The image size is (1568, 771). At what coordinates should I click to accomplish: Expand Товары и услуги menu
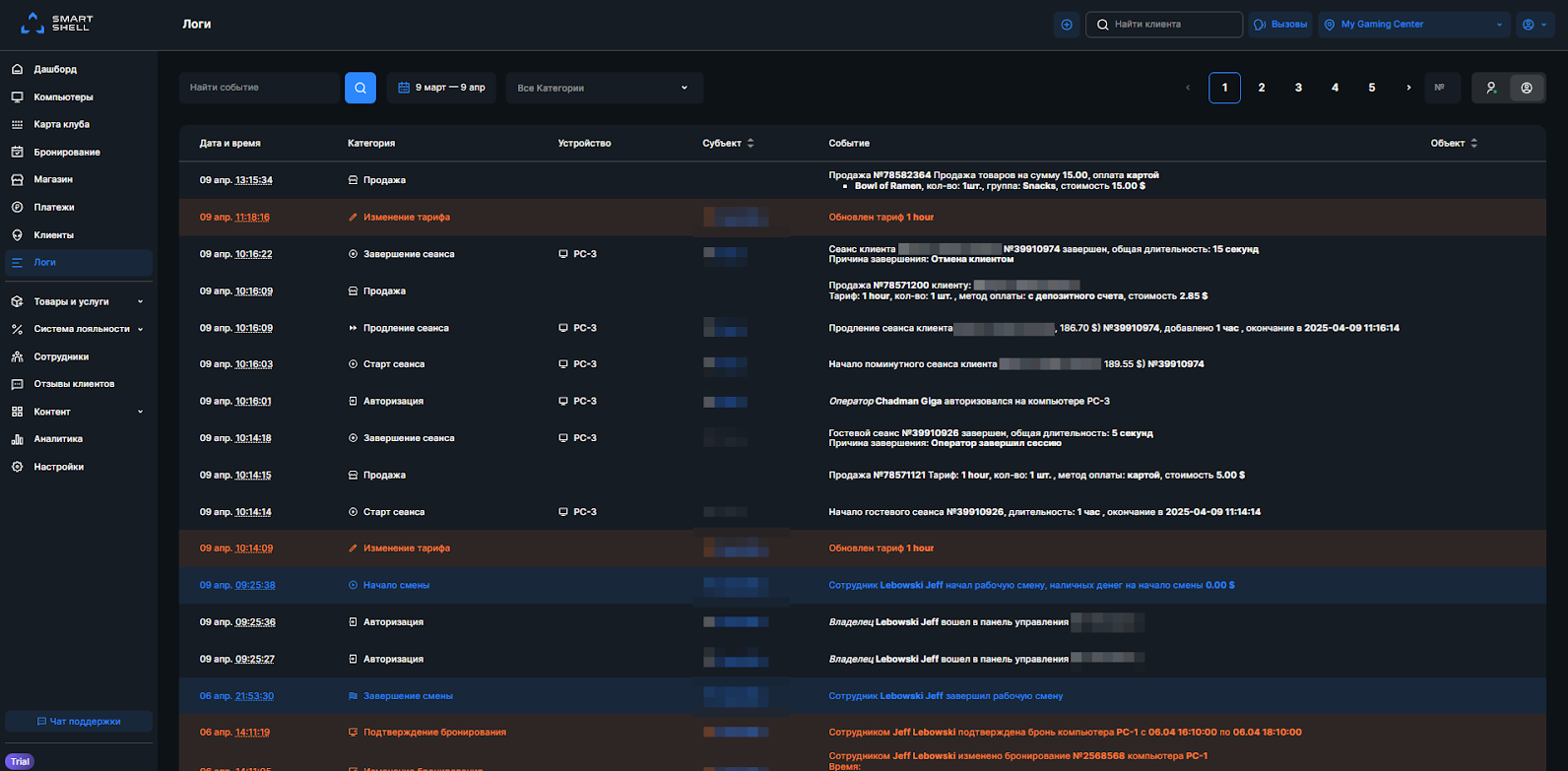point(79,301)
